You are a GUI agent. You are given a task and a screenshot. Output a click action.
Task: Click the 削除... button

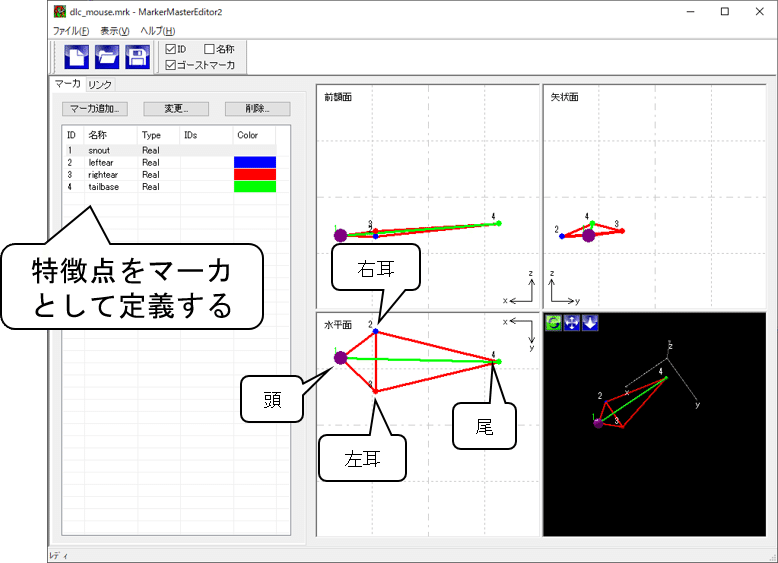(258, 109)
